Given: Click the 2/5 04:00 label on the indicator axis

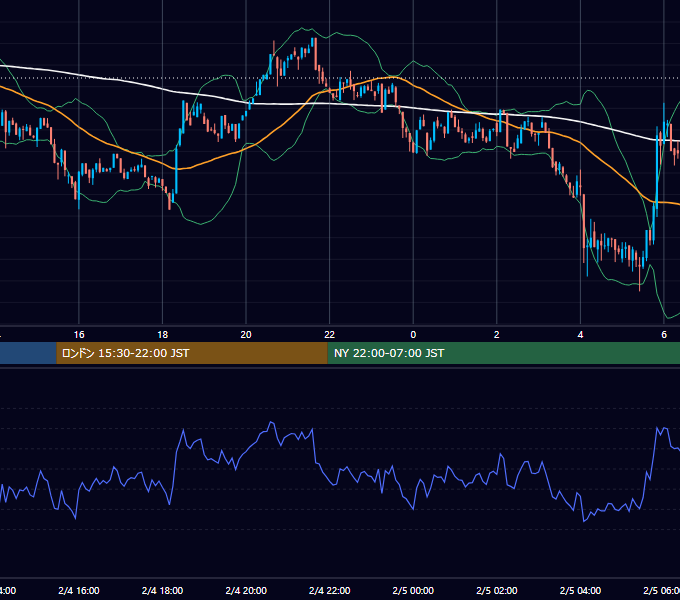Looking at the screenshot, I should (580, 590).
